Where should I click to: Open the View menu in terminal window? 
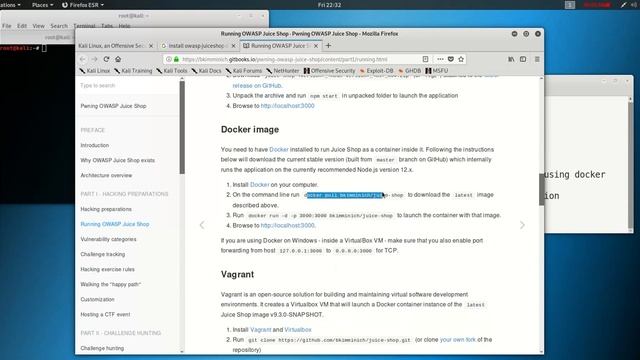point(38,26)
